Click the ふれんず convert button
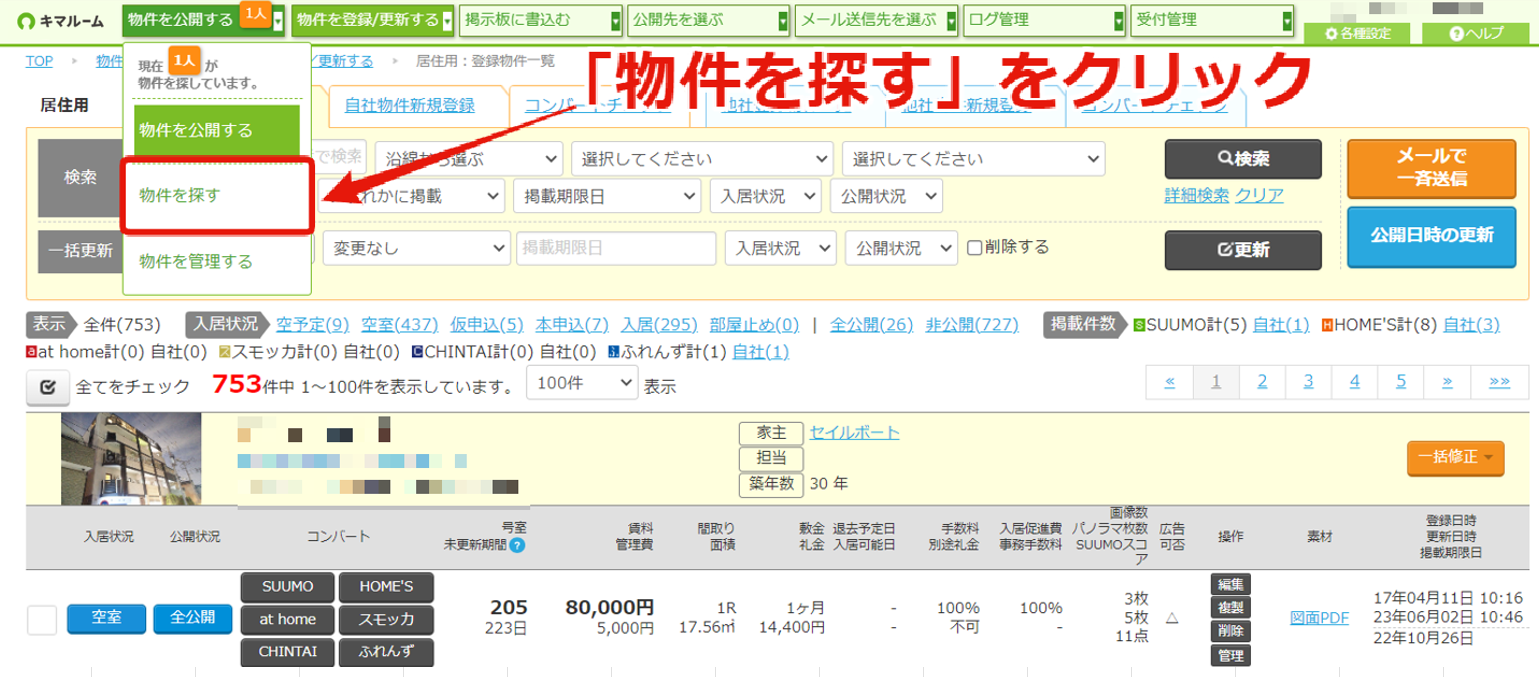The height and width of the screenshot is (677, 1539). point(386,652)
